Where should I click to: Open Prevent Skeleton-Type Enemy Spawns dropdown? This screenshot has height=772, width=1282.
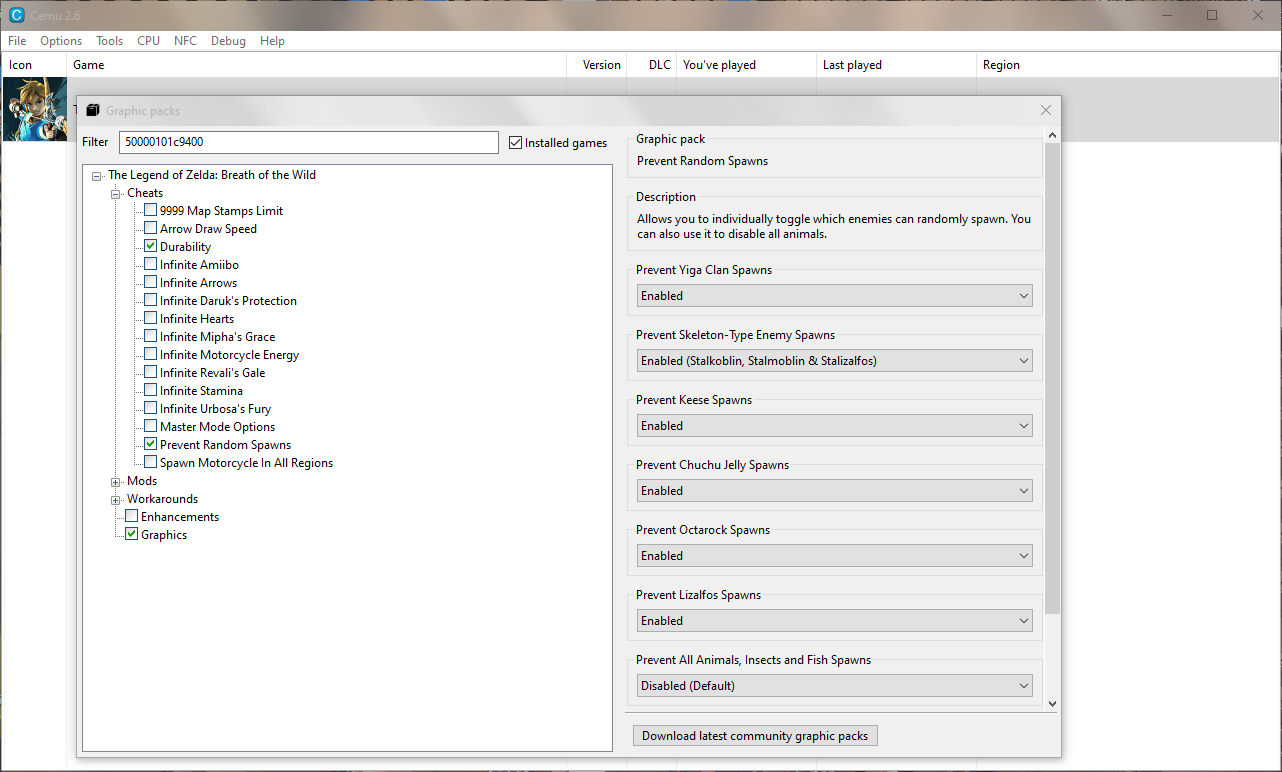[x=835, y=361]
